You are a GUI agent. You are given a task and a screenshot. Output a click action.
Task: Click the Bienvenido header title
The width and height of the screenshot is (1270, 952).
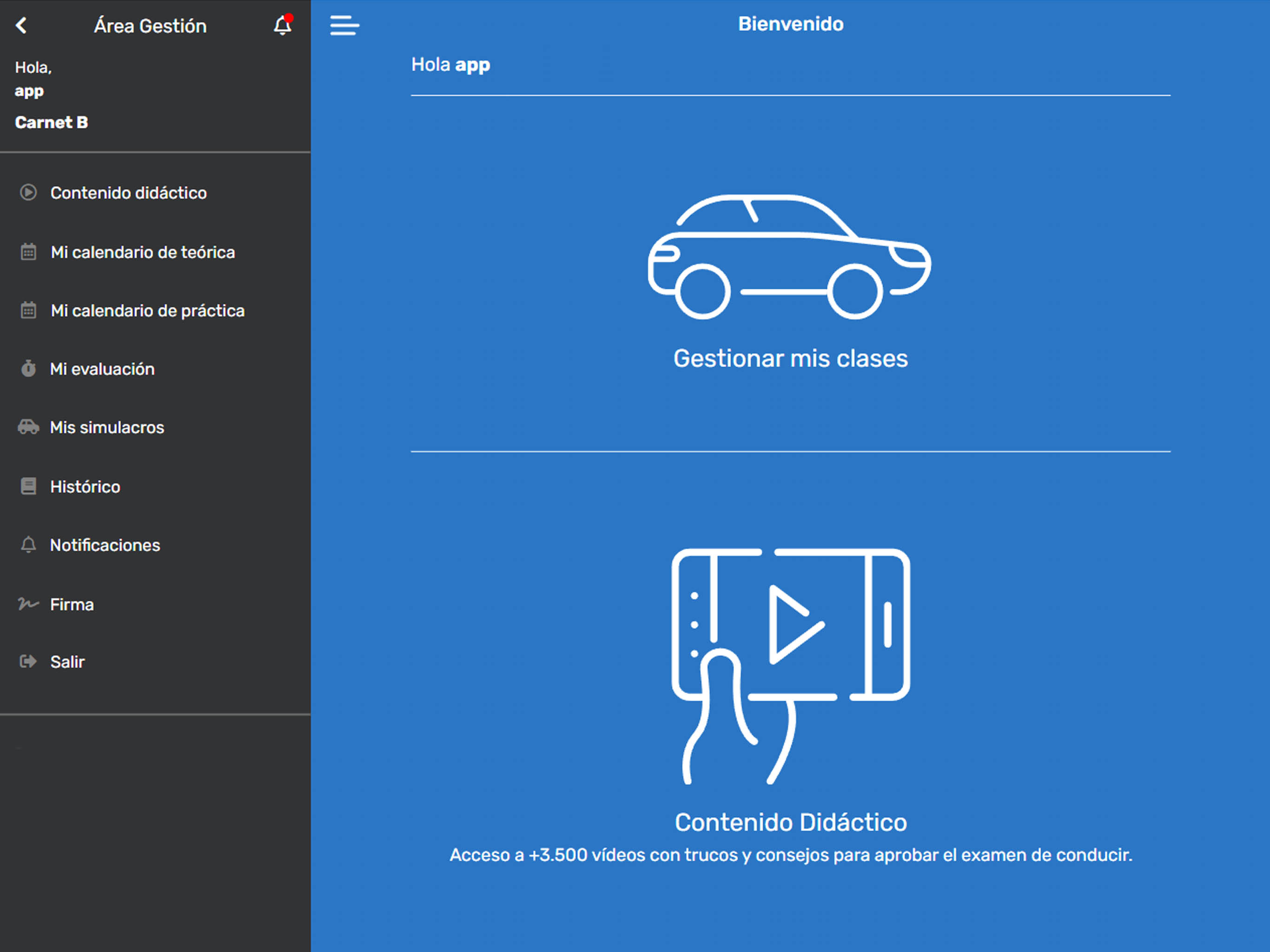pos(791,24)
